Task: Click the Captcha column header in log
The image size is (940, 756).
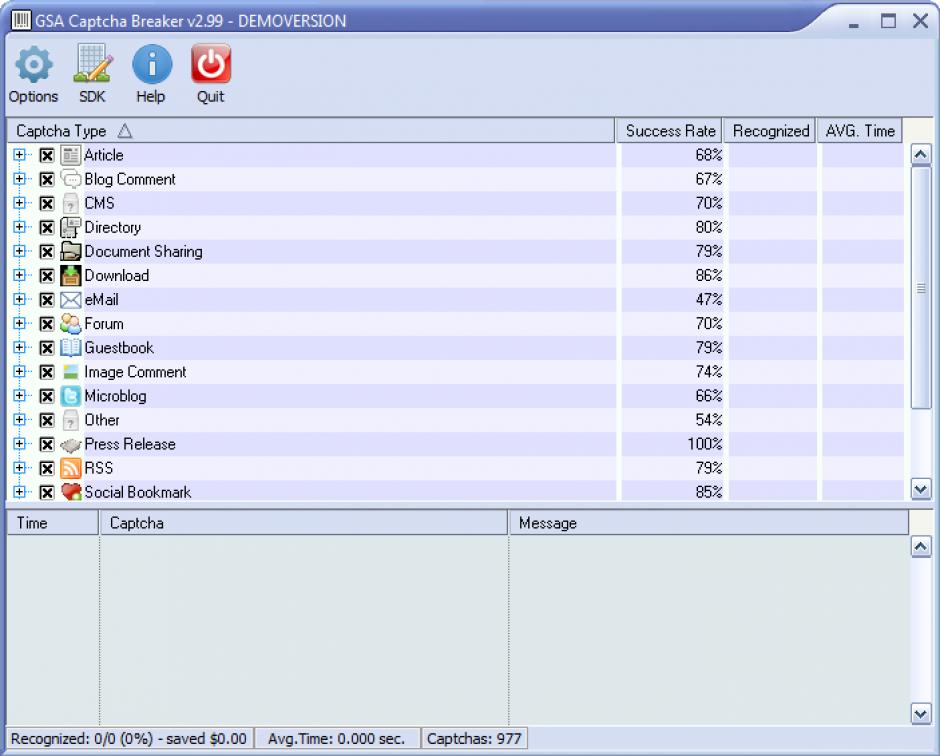Action: coord(303,523)
